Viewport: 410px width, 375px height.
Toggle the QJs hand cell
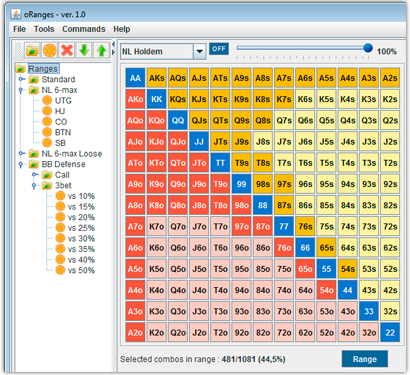(199, 120)
